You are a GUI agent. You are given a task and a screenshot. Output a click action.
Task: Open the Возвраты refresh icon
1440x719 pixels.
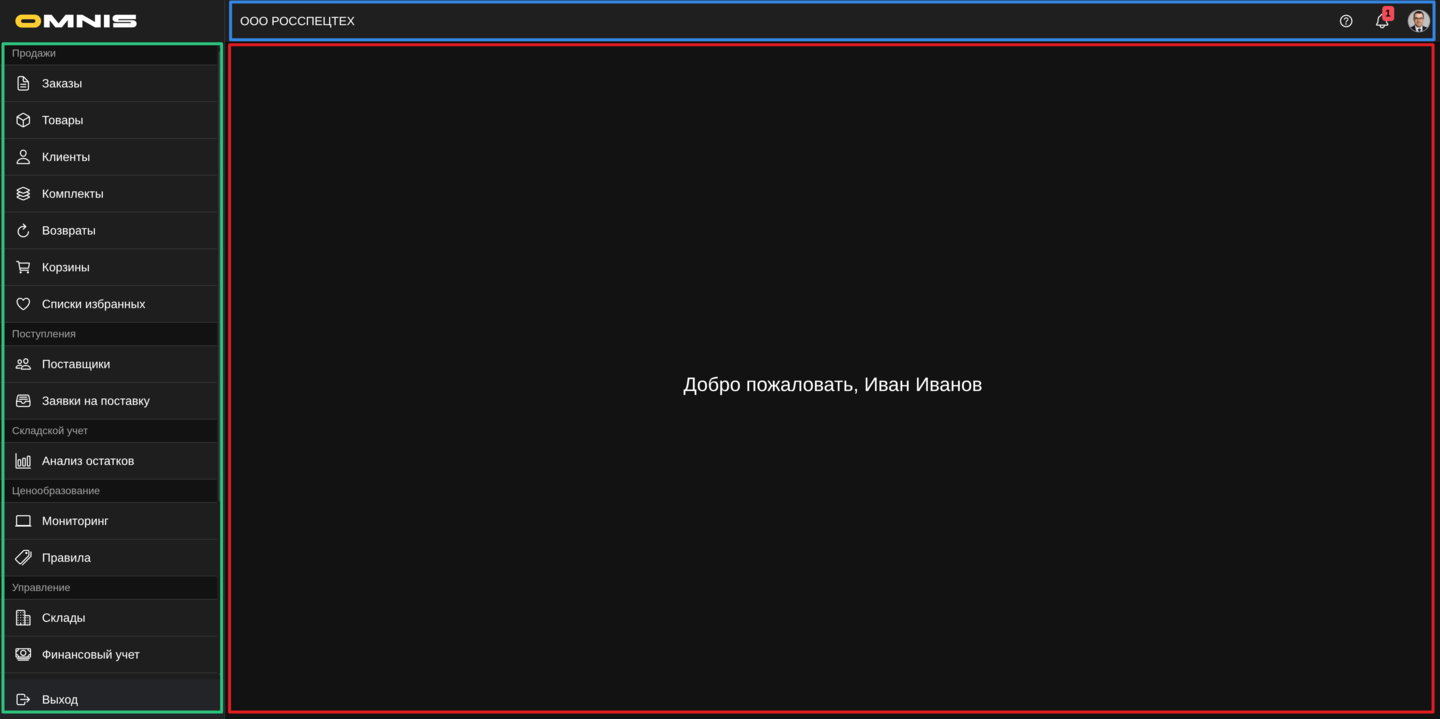(23, 231)
